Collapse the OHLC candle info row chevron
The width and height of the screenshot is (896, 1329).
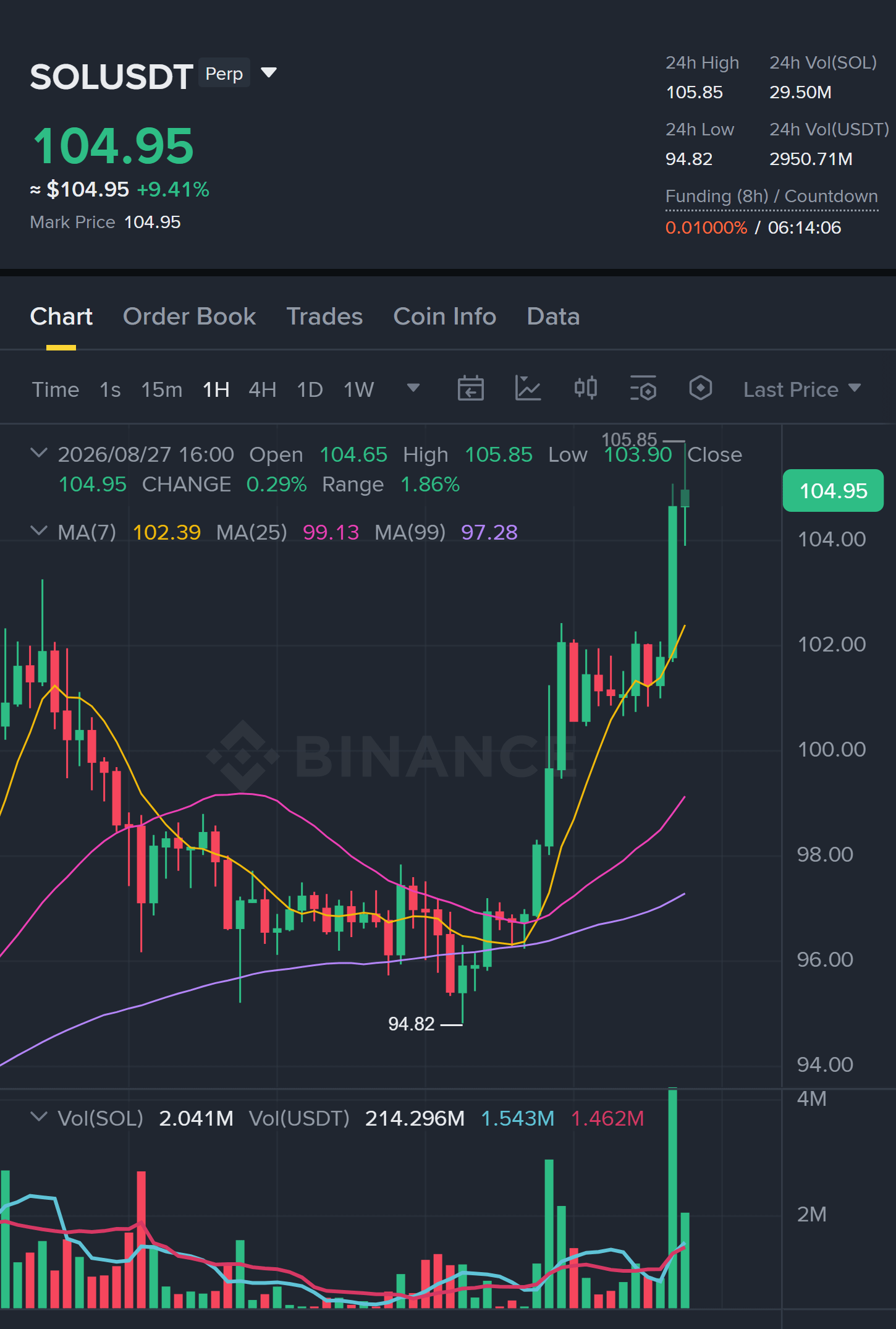click(38, 453)
